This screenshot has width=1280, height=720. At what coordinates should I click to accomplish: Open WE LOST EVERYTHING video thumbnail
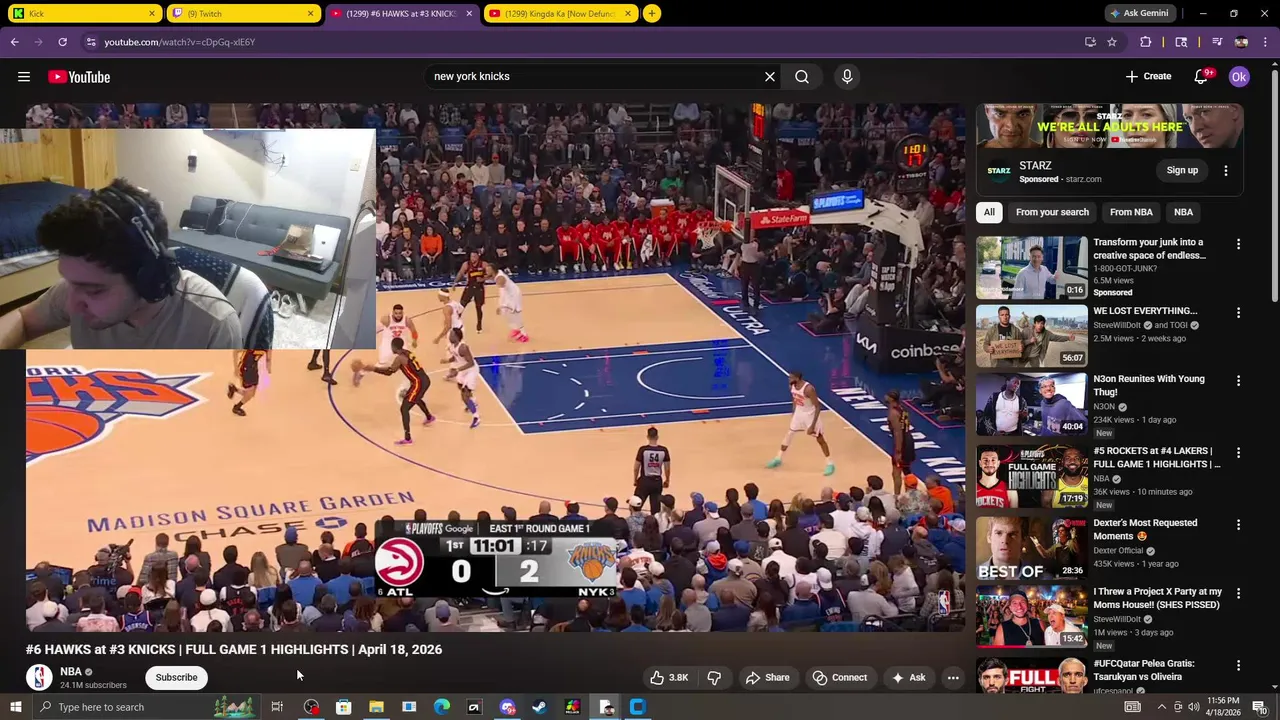[x=1031, y=336]
